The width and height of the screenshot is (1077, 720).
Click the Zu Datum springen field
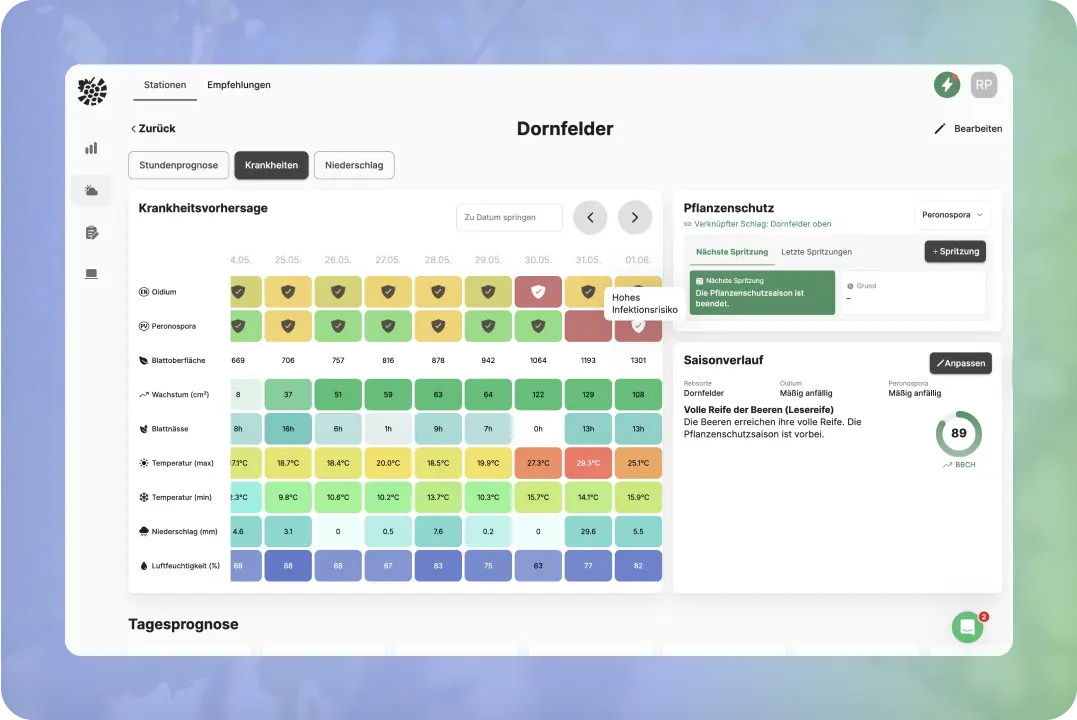click(x=509, y=217)
